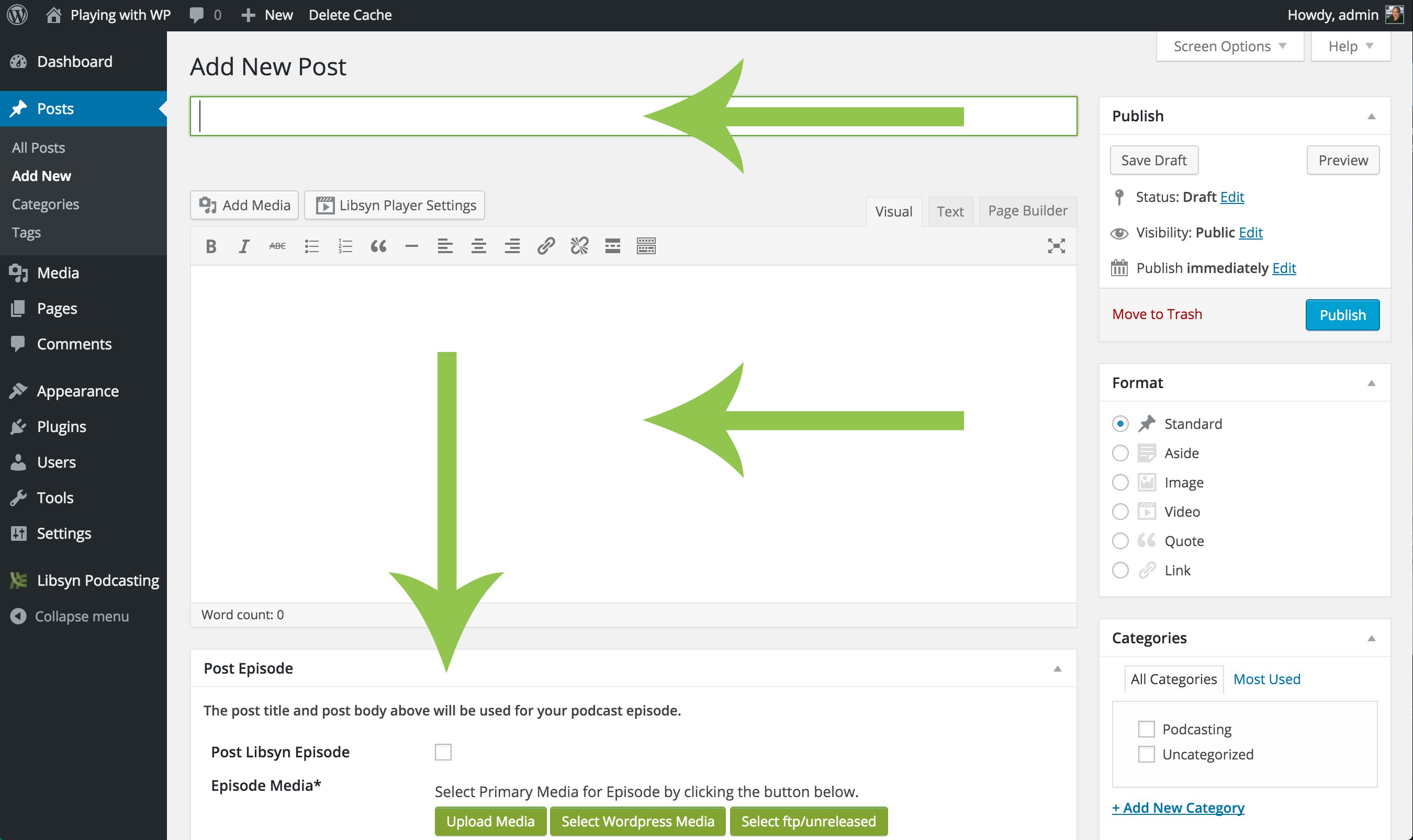
Task: Apply blockquote formatting
Action: [x=378, y=246]
